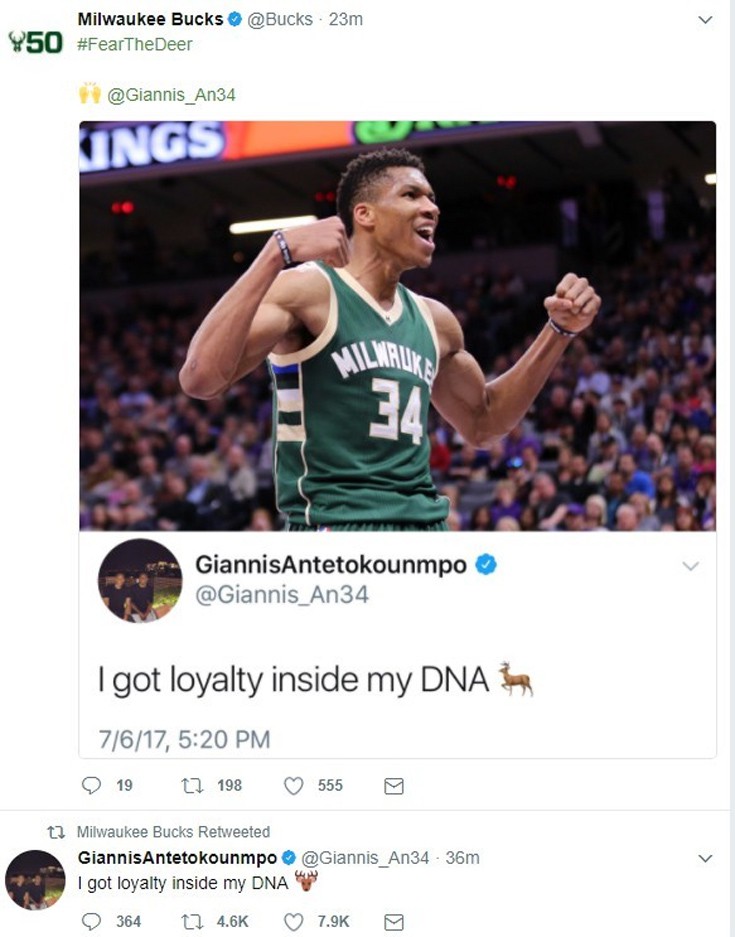Screen dimensions: 735x937
Task: Expand options chevron in quoted Giannis tweet
Action: tap(690, 566)
